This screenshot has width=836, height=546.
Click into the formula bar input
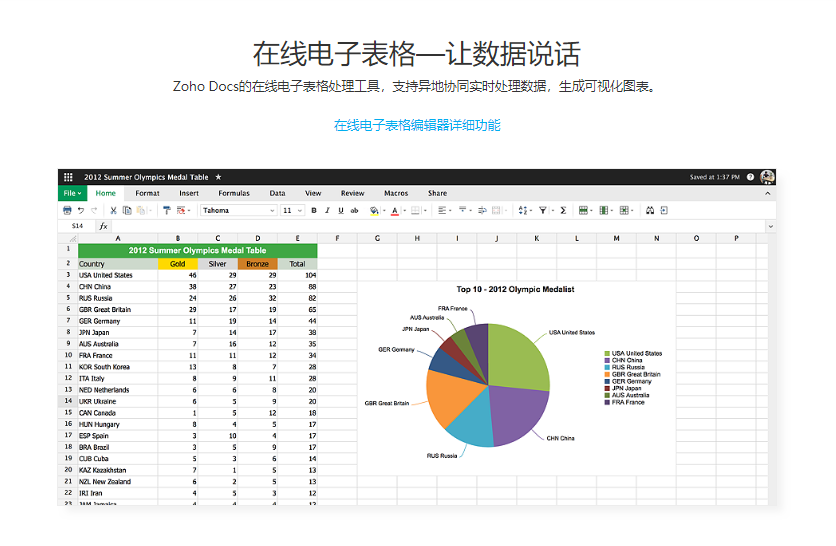(x=437, y=226)
